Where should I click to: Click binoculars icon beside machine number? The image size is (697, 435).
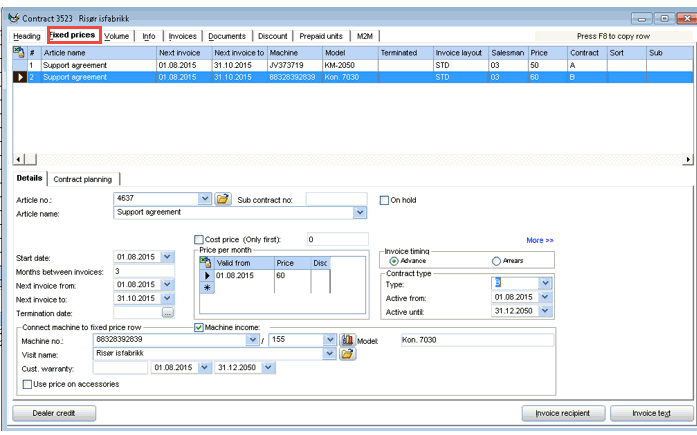click(x=348, y=340)
